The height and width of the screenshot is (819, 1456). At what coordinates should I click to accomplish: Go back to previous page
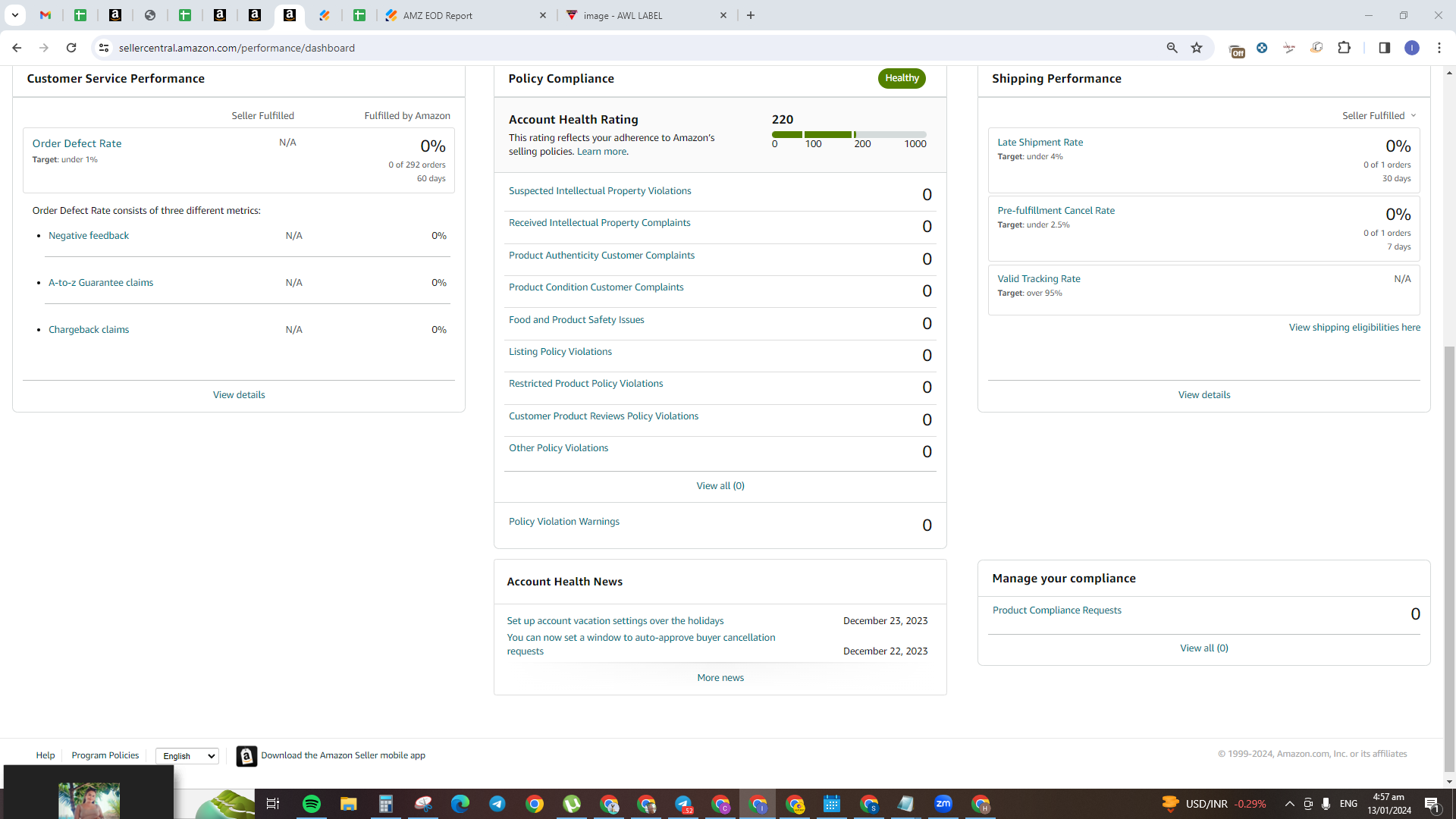tap(17, 48)
